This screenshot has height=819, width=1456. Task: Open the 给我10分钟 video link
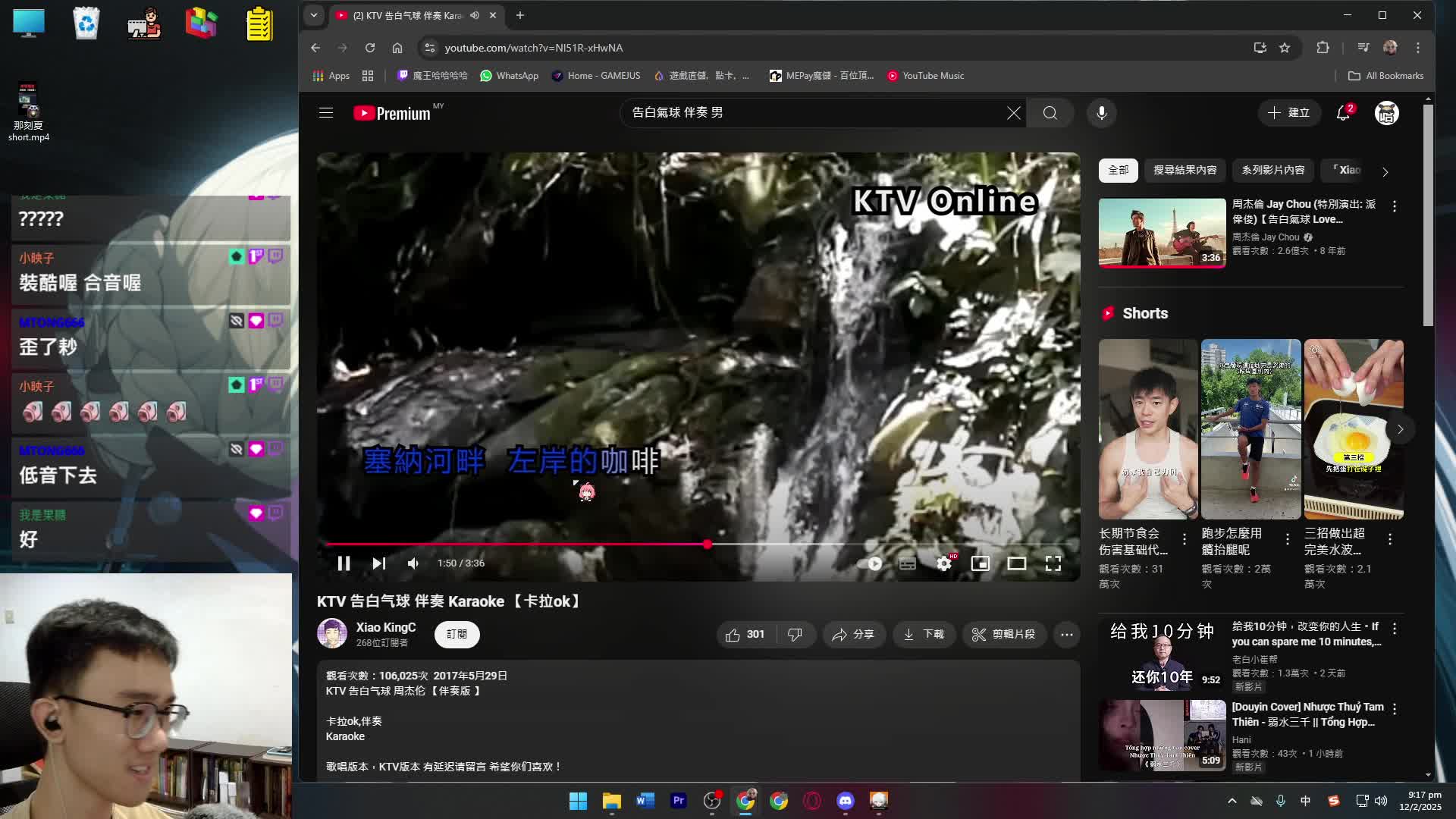pos(1307,634)
